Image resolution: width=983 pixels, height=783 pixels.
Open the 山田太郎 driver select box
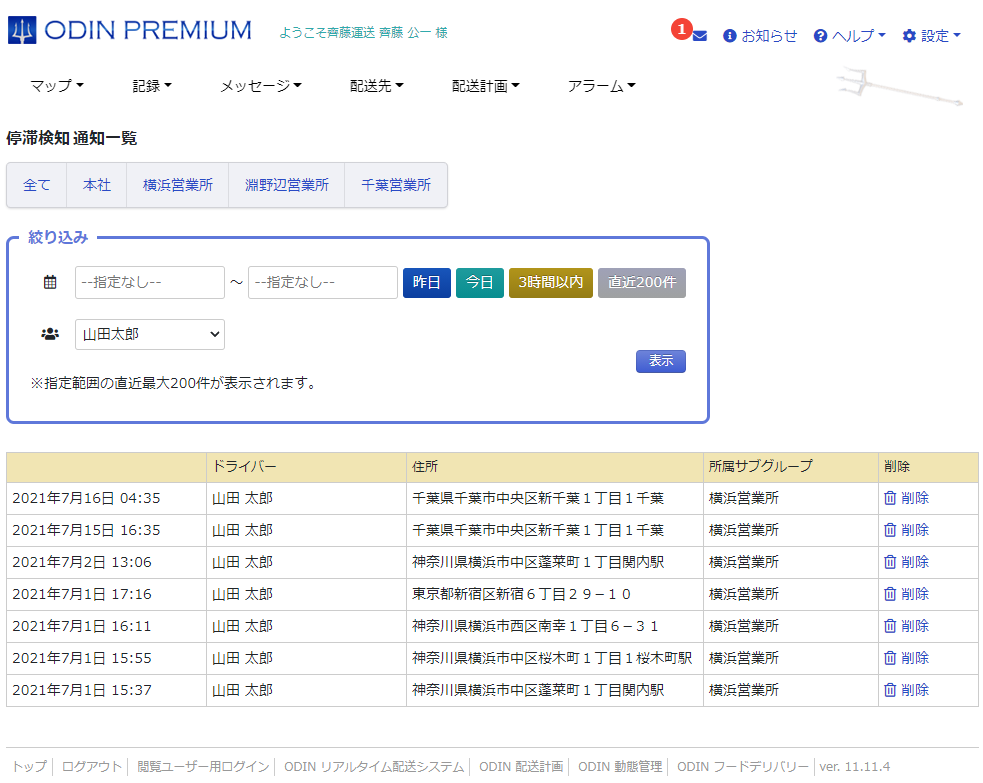coord(150,335)
